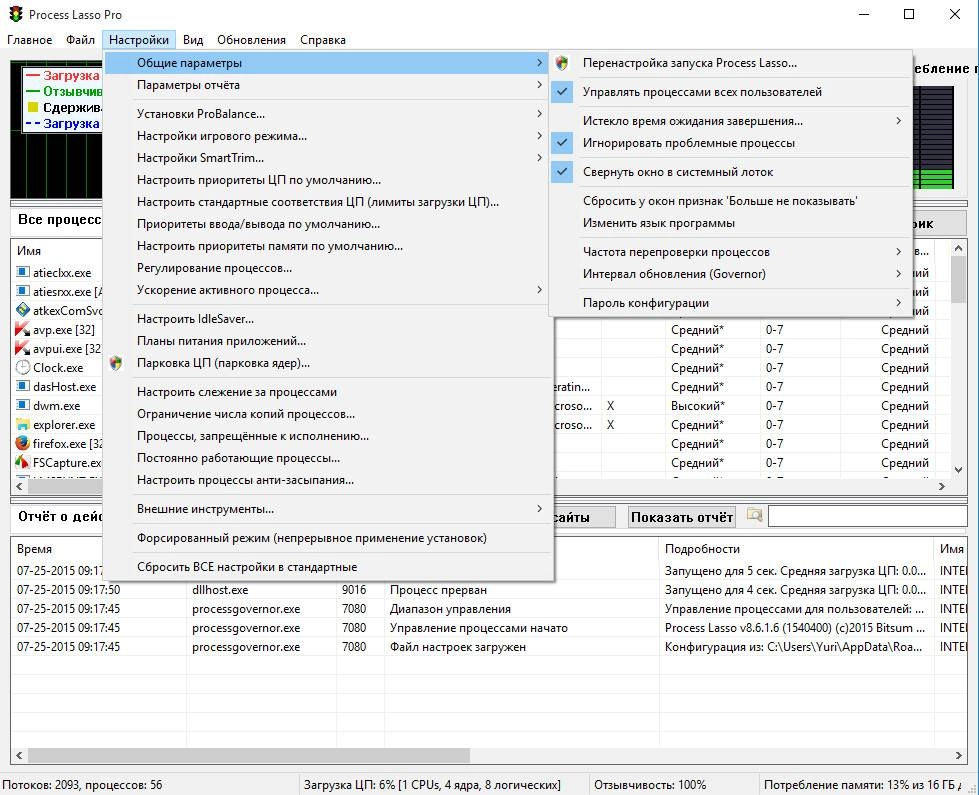Click the log scroll-right arrow
Screen dimensions: 979x795
(958, 755)
